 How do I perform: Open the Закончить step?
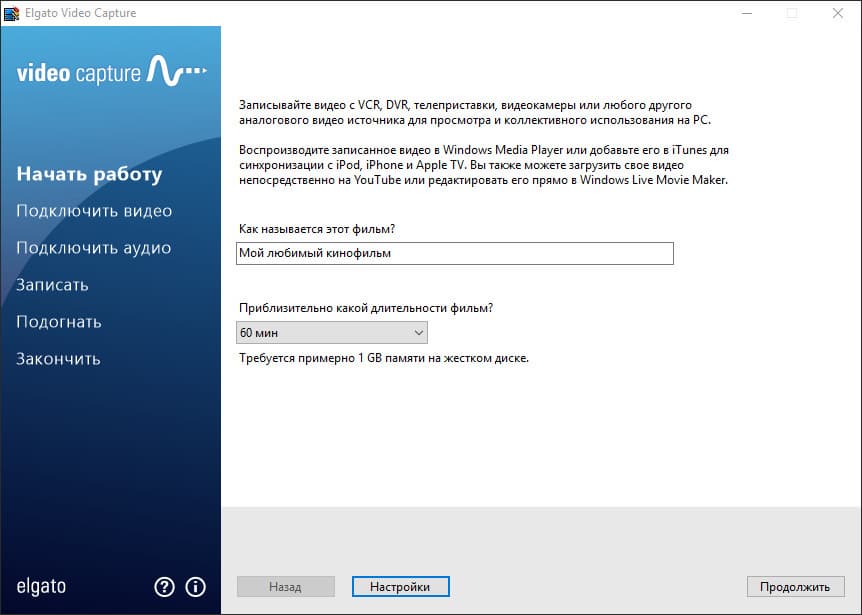(x=58, y=359)
